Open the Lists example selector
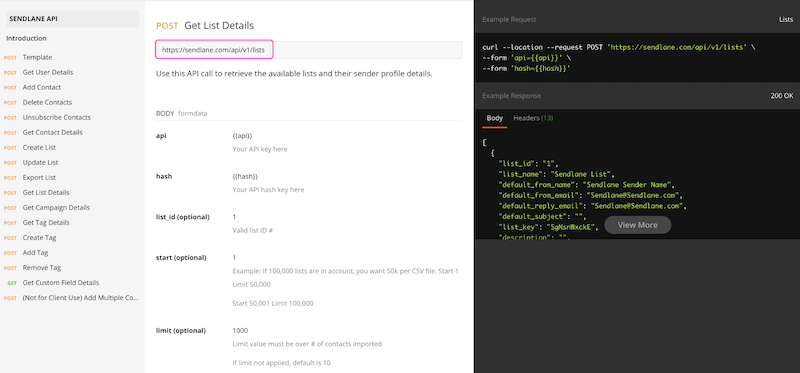The width and height of the screenshot is (800, 373). point(786,20)
